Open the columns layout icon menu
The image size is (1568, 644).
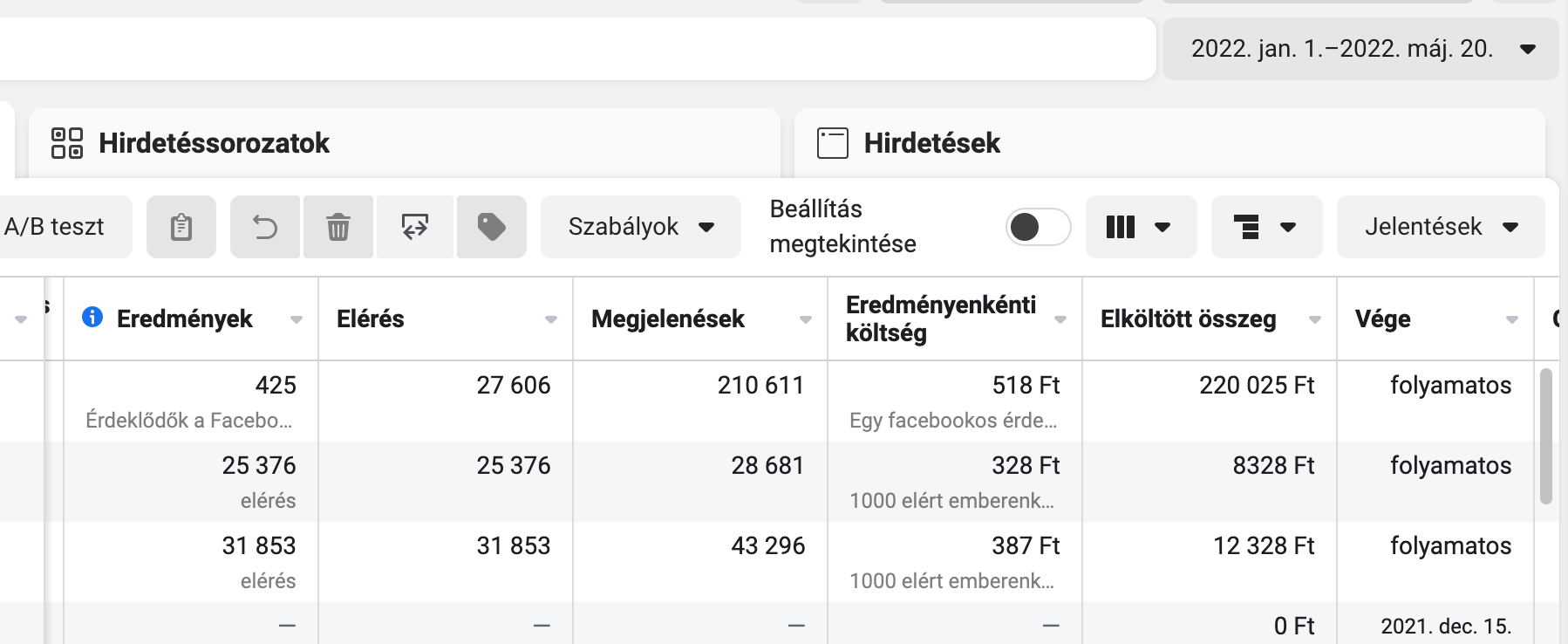tap(1141, 227)
